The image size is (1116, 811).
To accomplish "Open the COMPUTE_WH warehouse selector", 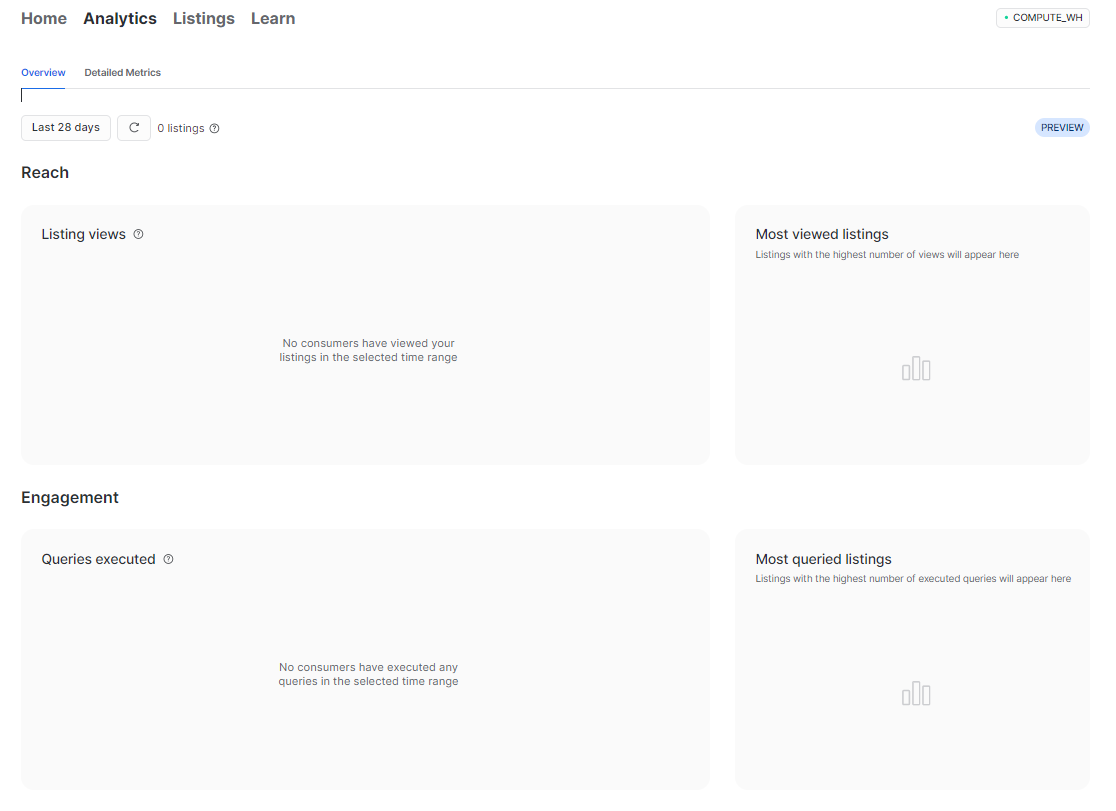I will [x=1043, y=17].
